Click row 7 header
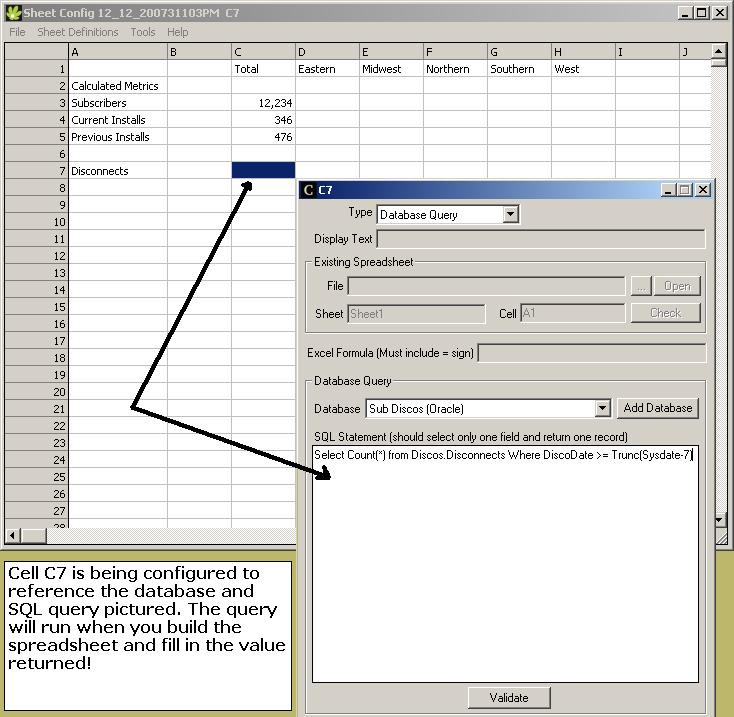Screen dimensions: 734x717 37,170
